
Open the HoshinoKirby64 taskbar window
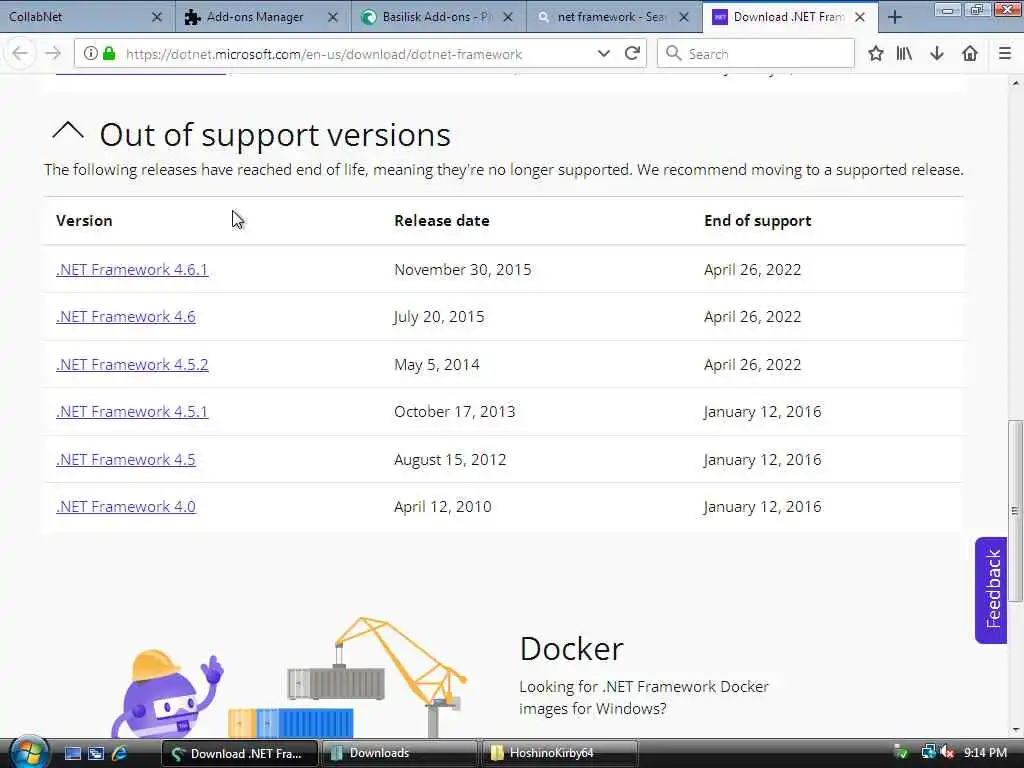(559, 754)
